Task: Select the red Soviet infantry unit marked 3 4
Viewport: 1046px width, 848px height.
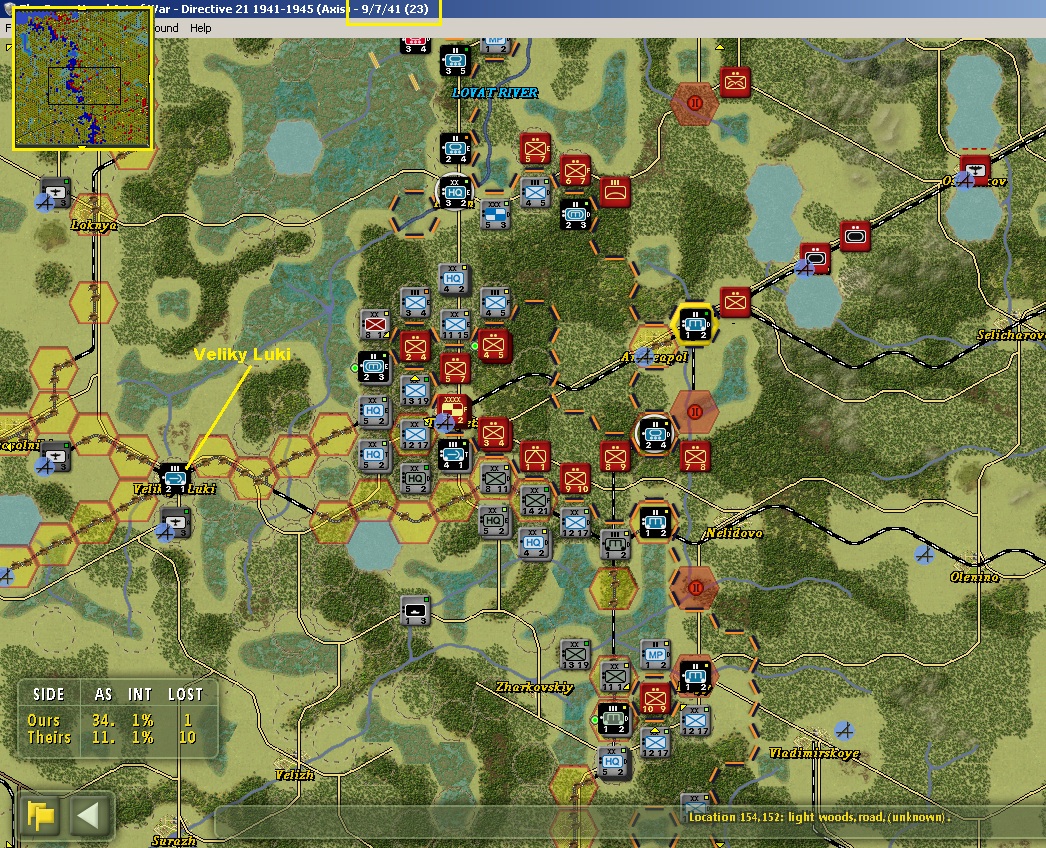Action: coord(494,433)
